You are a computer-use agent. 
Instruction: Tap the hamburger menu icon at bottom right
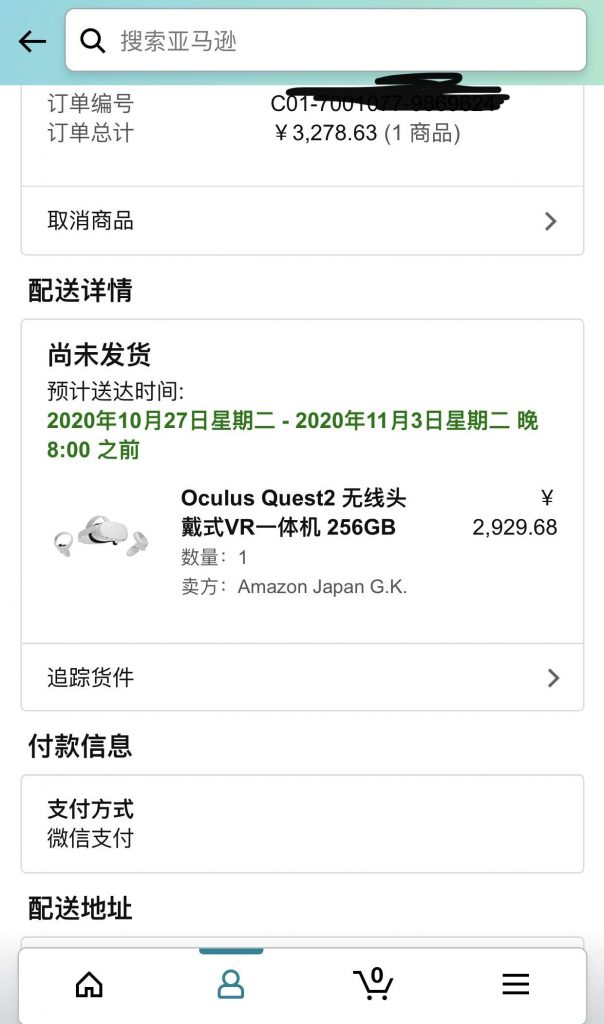pos(516,984)
